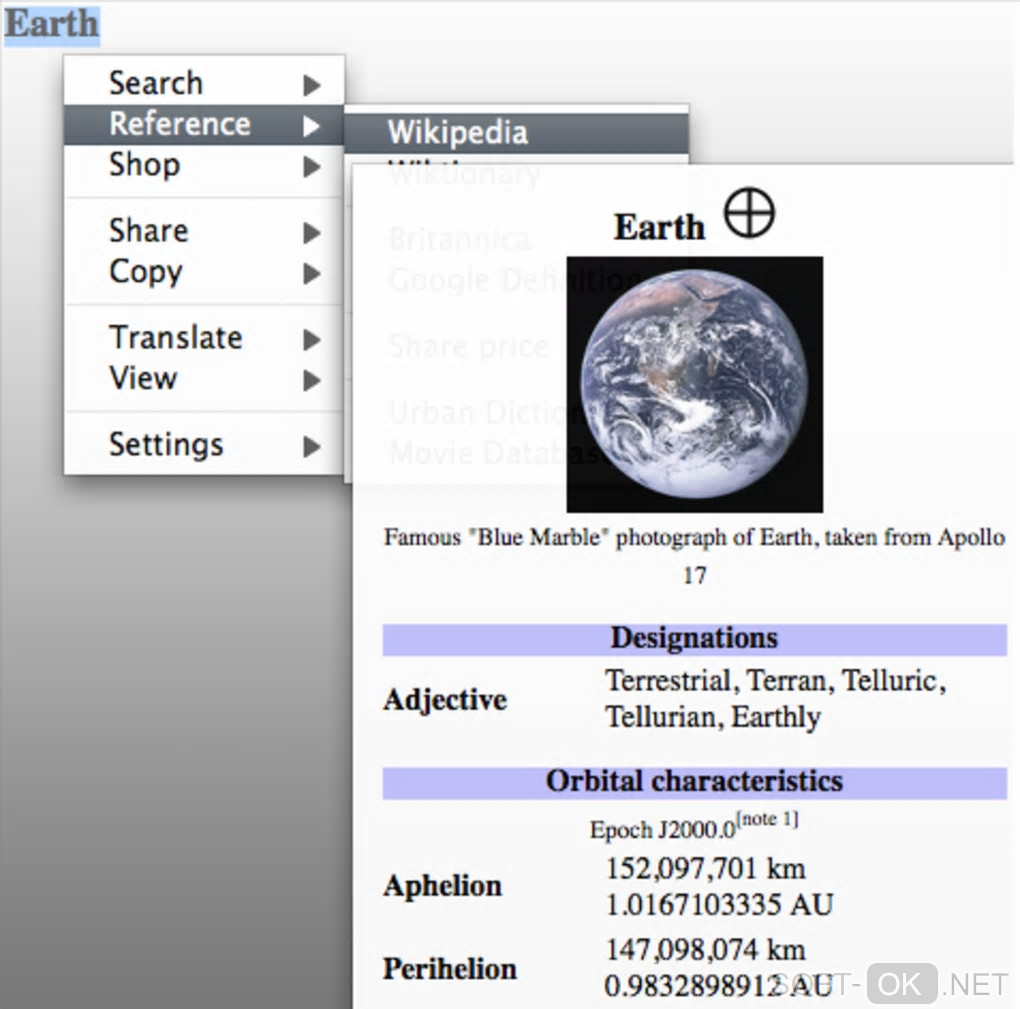
Task: Click the 147,098,074 km value
Action: pos(706,950)
